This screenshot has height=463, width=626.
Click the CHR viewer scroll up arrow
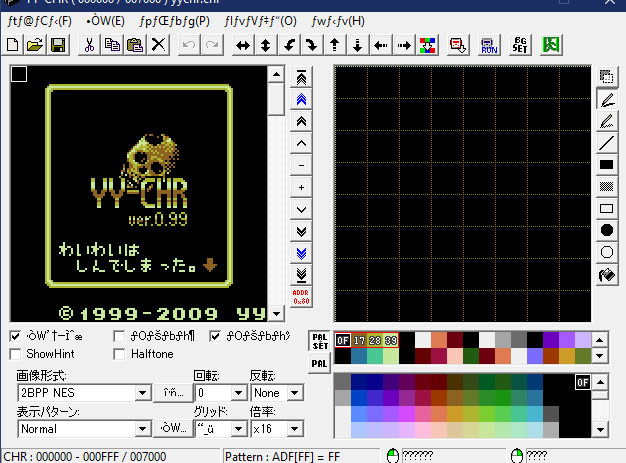pyautogui.click(x=276, y=74)
